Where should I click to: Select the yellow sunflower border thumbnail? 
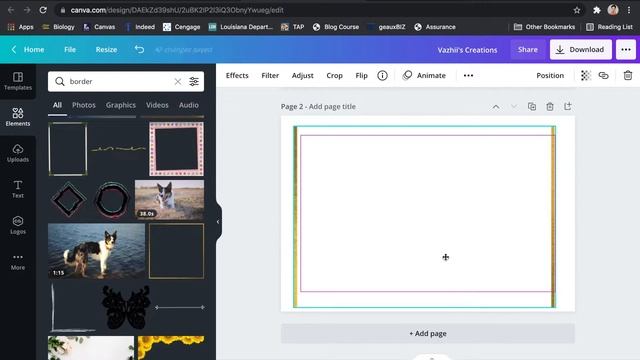tap(171, 348)
